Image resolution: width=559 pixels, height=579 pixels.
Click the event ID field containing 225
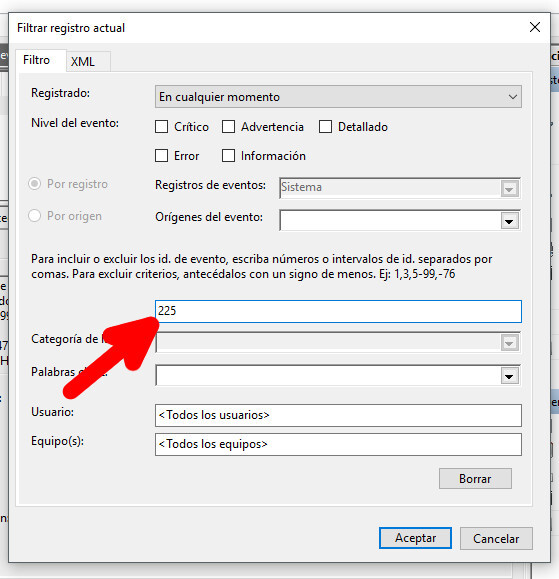338,311
